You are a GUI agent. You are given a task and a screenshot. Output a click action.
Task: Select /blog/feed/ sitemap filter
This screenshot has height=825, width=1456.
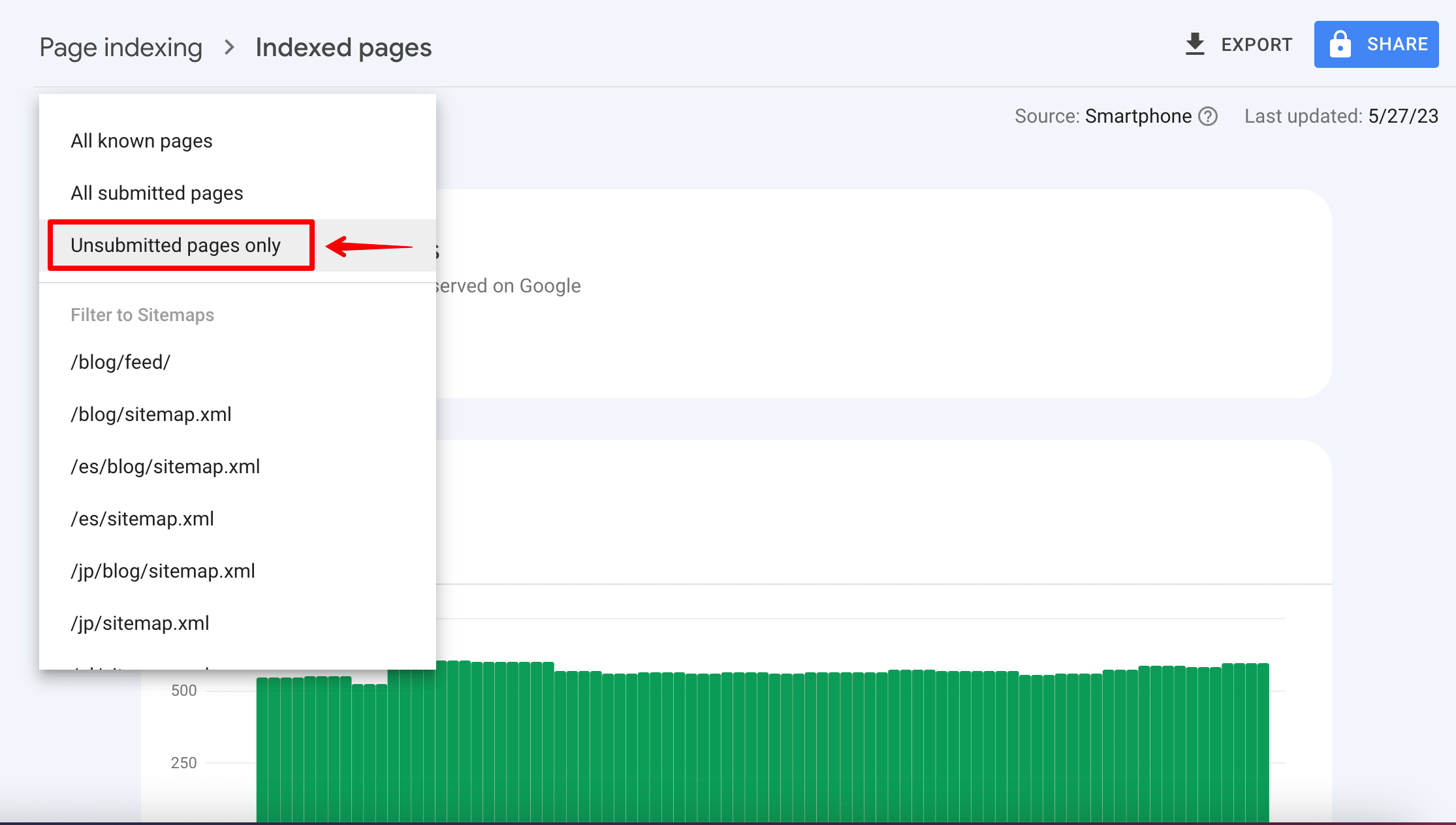(119, 362)
